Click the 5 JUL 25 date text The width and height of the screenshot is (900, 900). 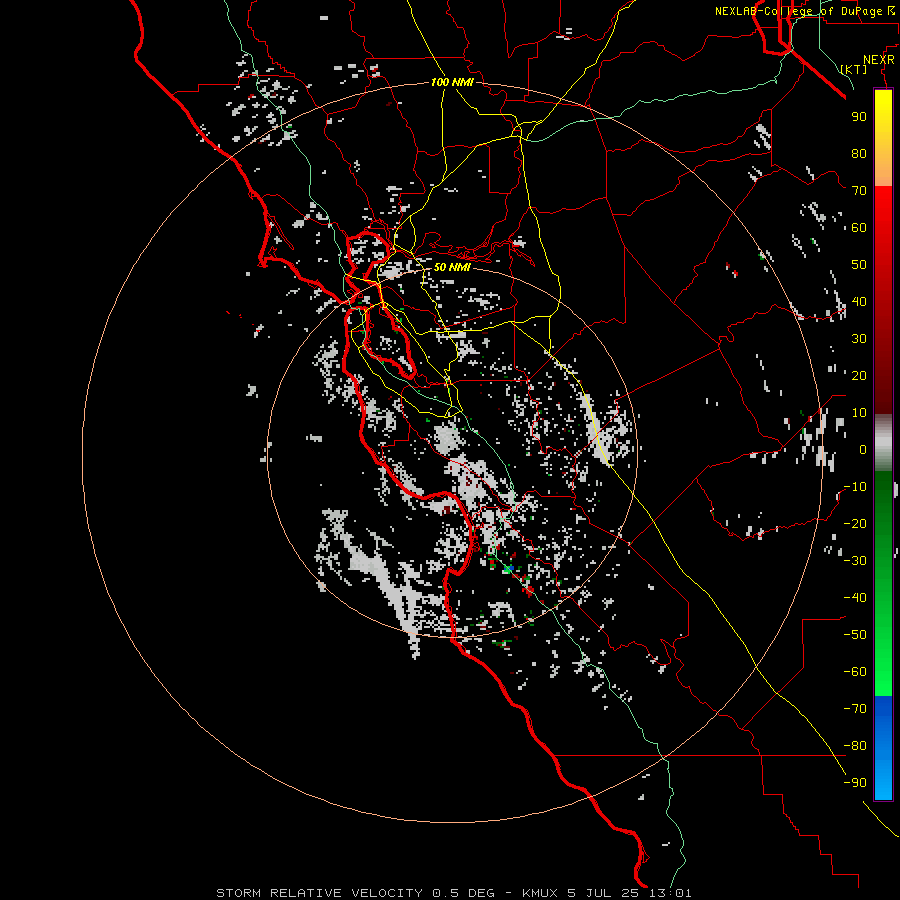click(x=604, y=893)
